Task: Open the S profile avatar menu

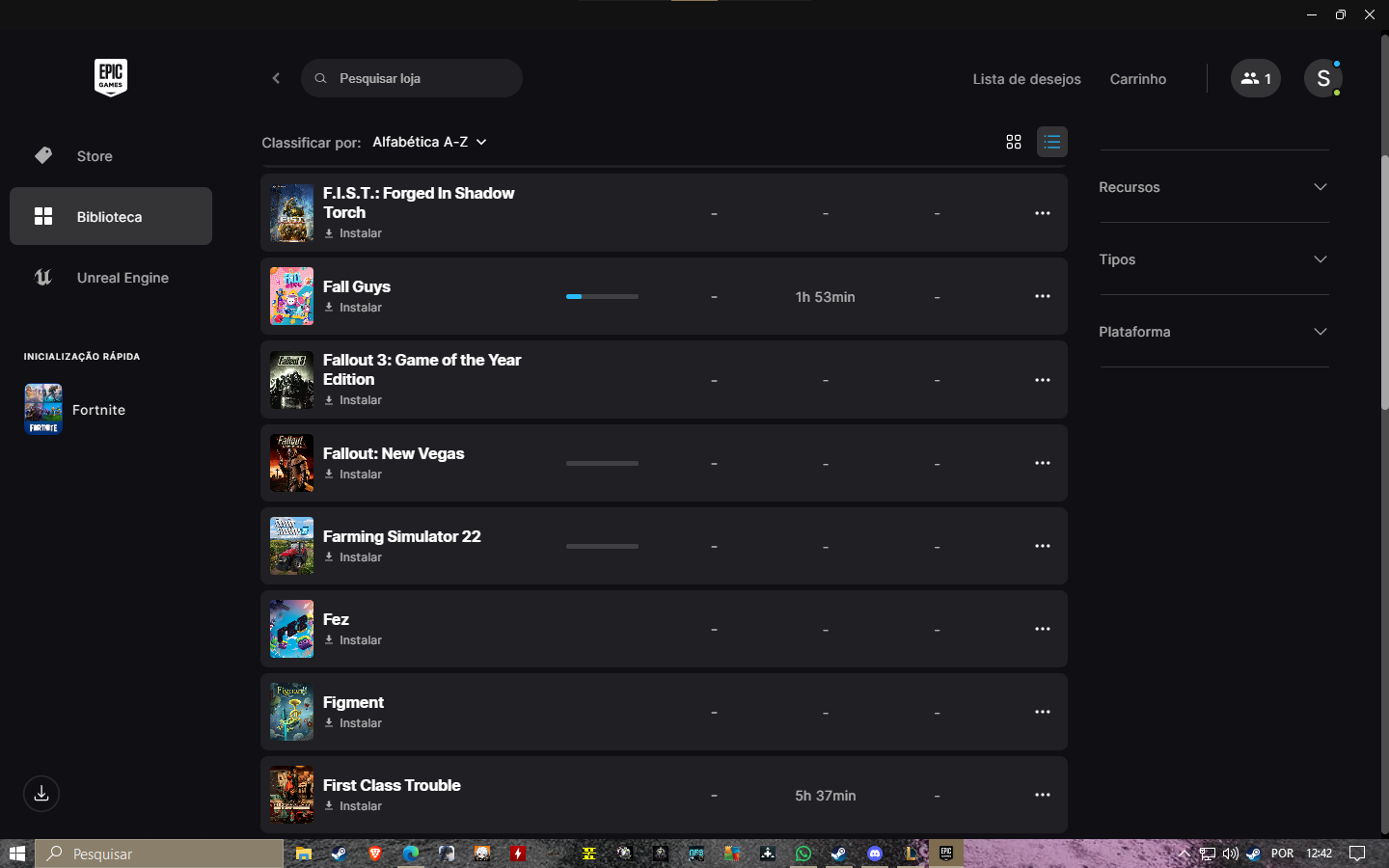Action: click(1323, 78)
